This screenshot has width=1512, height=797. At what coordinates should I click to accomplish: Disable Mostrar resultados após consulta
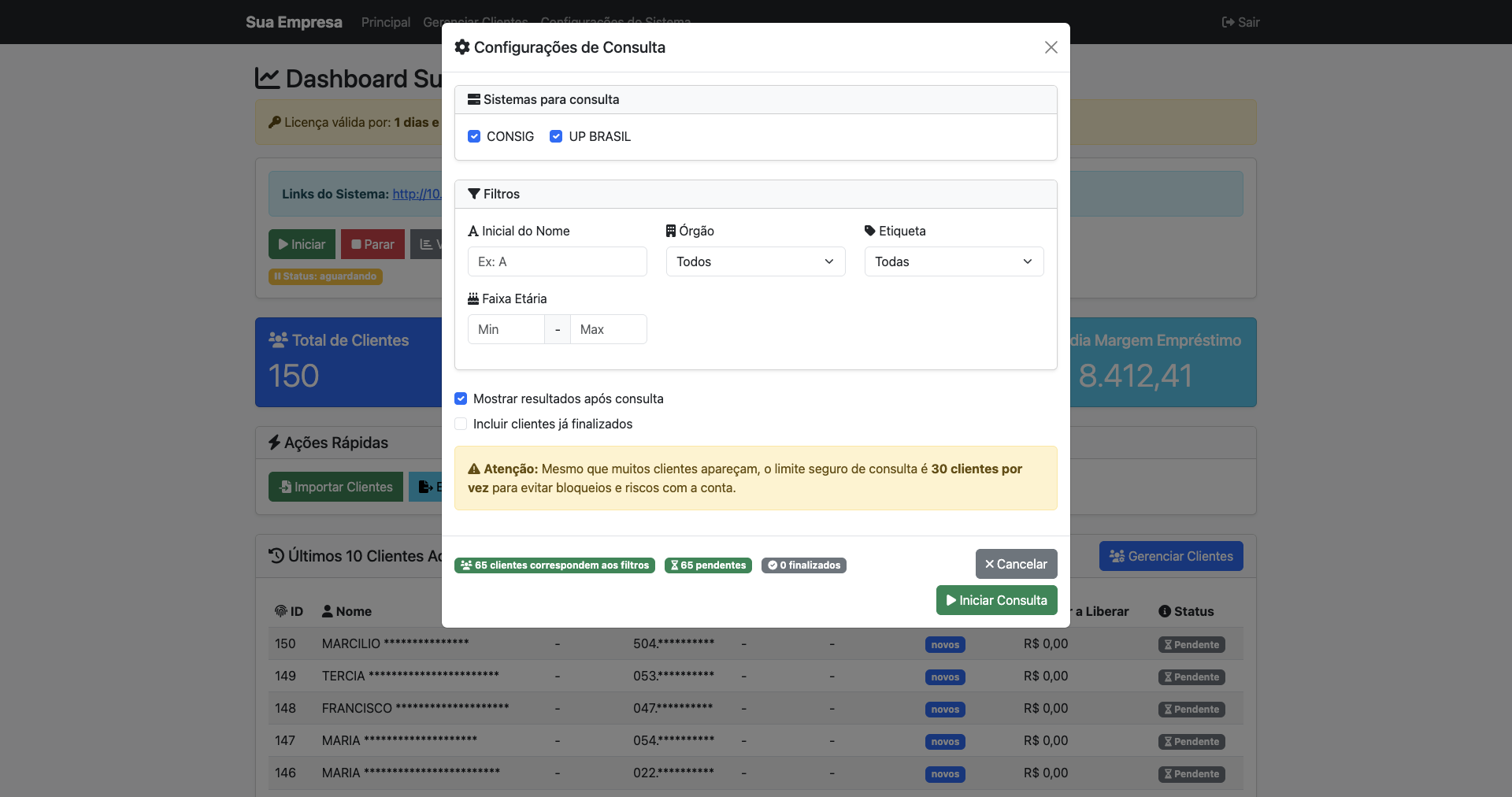pos(461,398)
